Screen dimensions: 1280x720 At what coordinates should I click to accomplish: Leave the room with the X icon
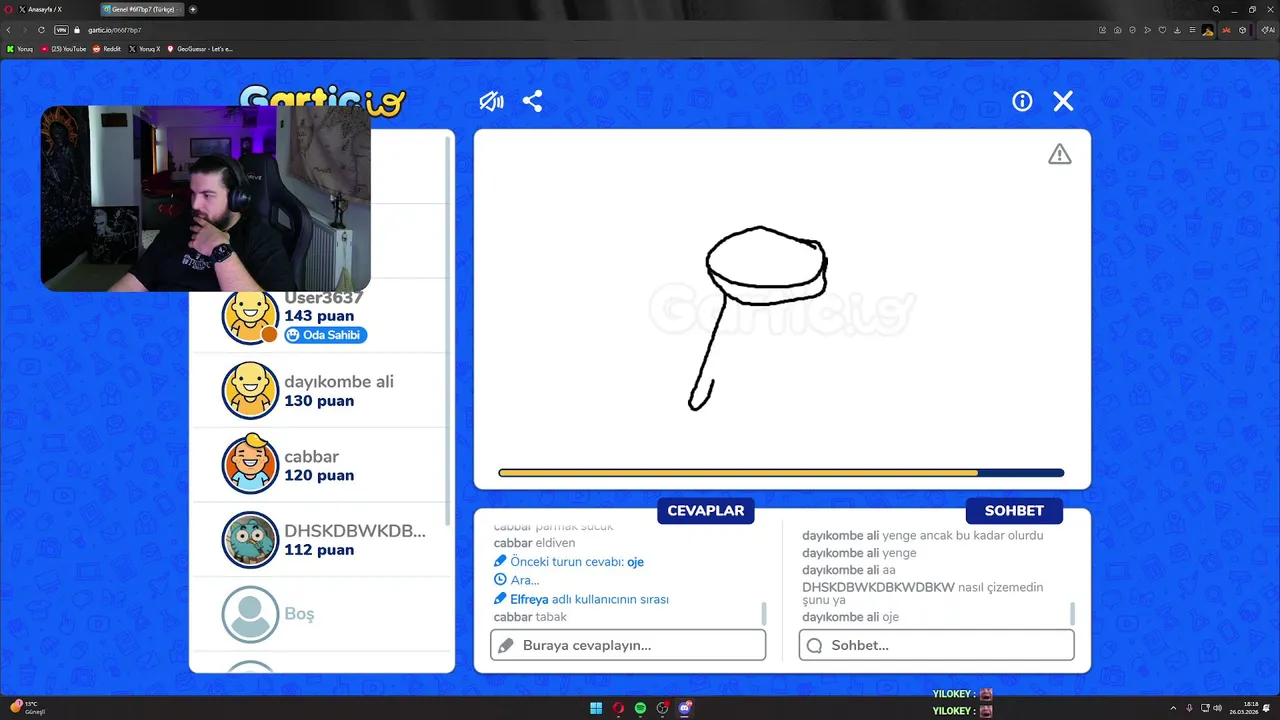[1063, 101]
